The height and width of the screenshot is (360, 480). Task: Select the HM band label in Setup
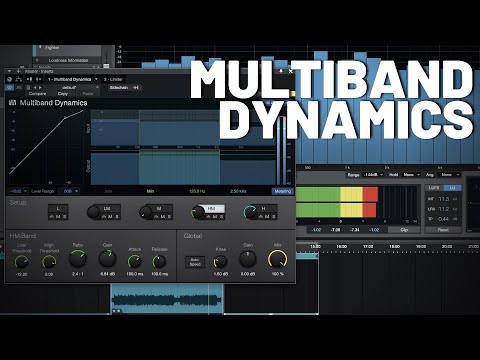click(x=211, y=209)
